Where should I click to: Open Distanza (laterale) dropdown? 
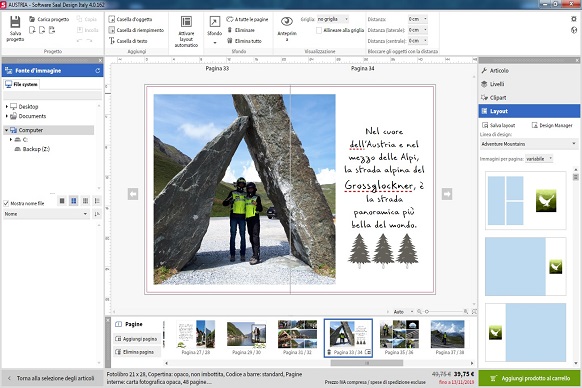tap(418, 30)
